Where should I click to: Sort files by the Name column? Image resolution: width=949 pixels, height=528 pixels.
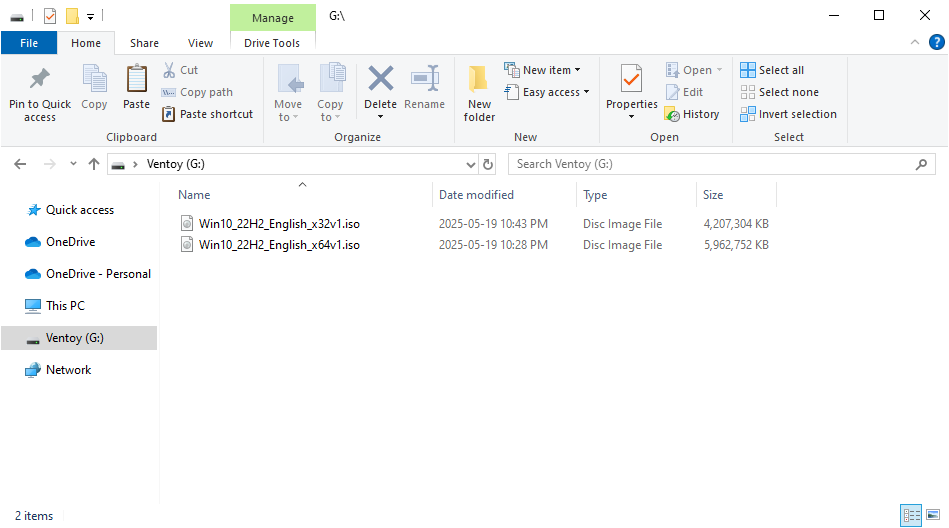point(194,195)
